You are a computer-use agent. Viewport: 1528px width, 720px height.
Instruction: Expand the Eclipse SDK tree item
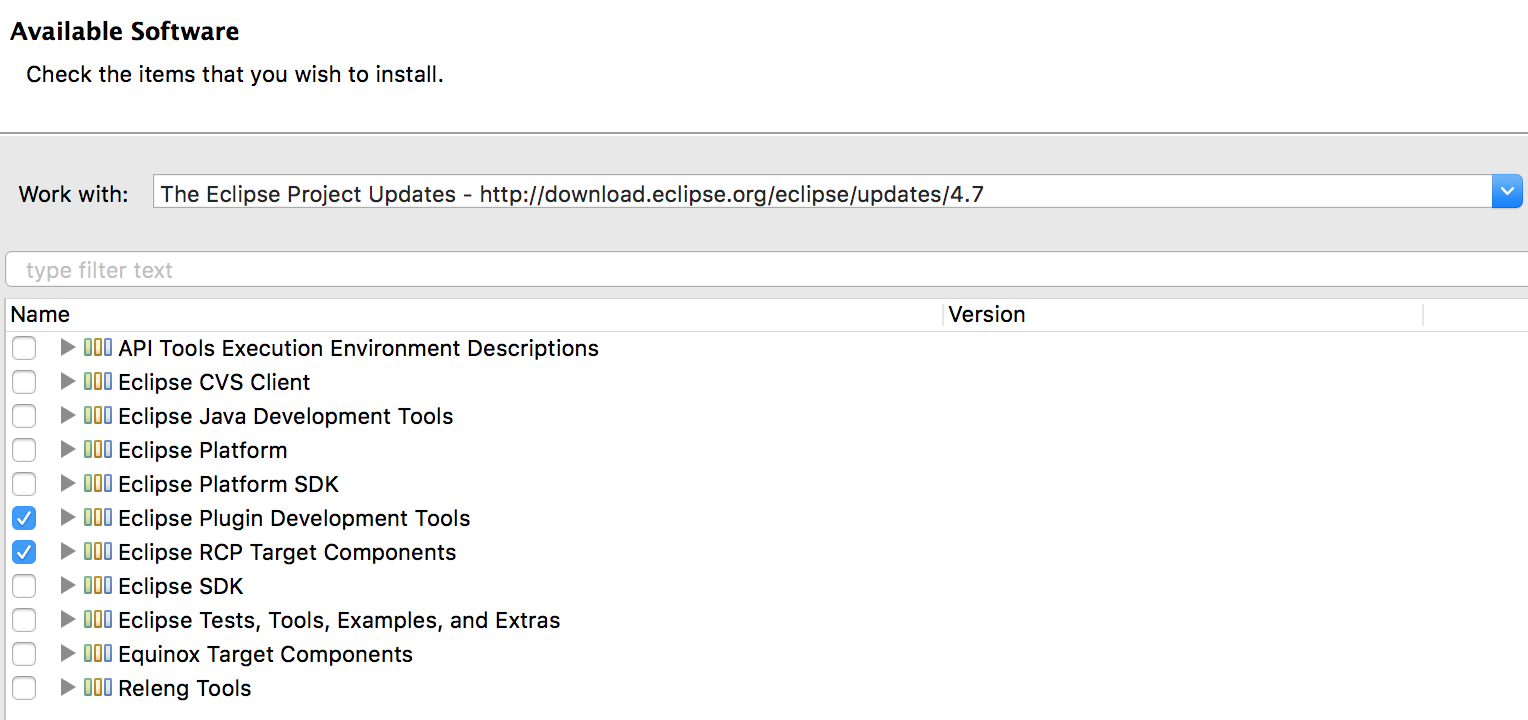(66, 586)
